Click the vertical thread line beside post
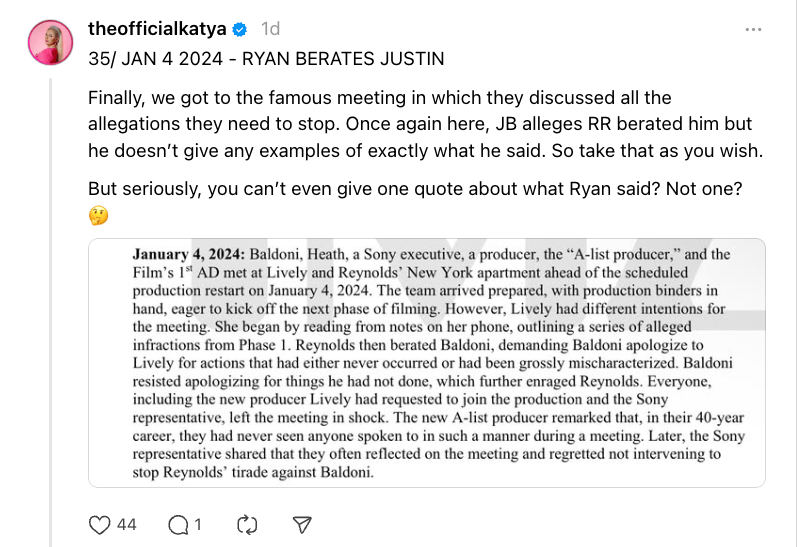 tap(49, 300)
